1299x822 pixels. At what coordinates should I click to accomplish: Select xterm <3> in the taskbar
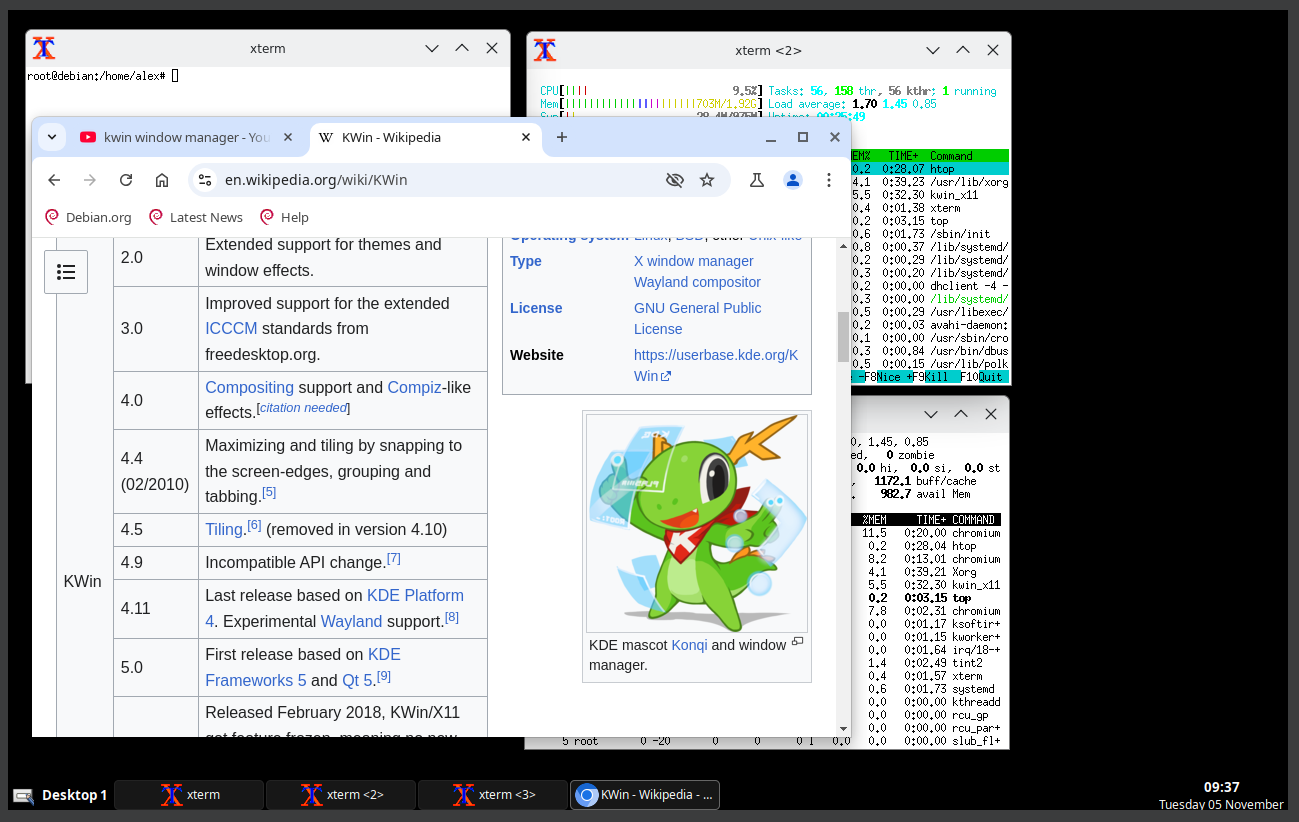[492, 795]
